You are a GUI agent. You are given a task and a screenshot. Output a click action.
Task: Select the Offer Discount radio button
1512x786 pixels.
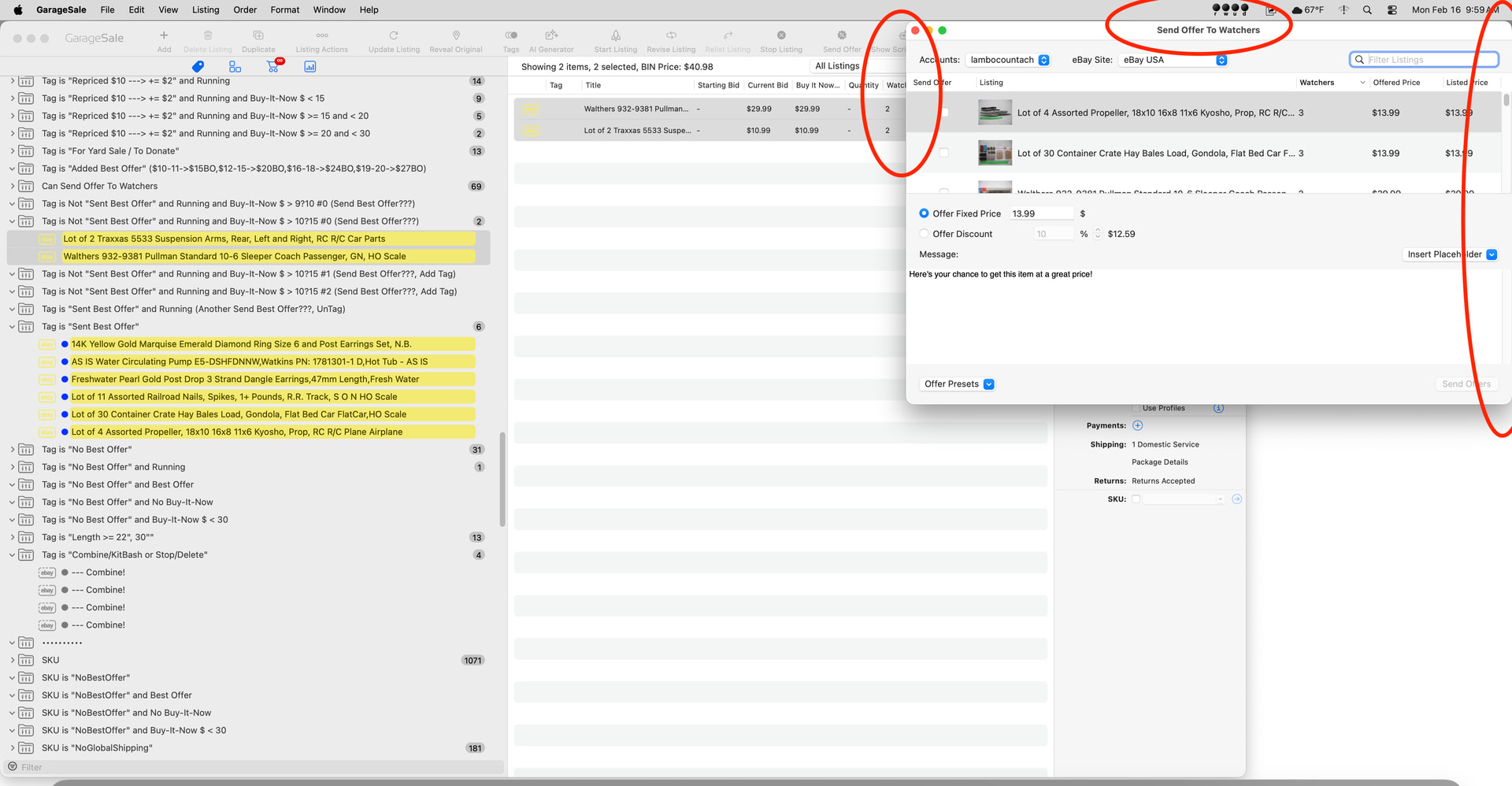pyautogui.click(x=925, y=234)
